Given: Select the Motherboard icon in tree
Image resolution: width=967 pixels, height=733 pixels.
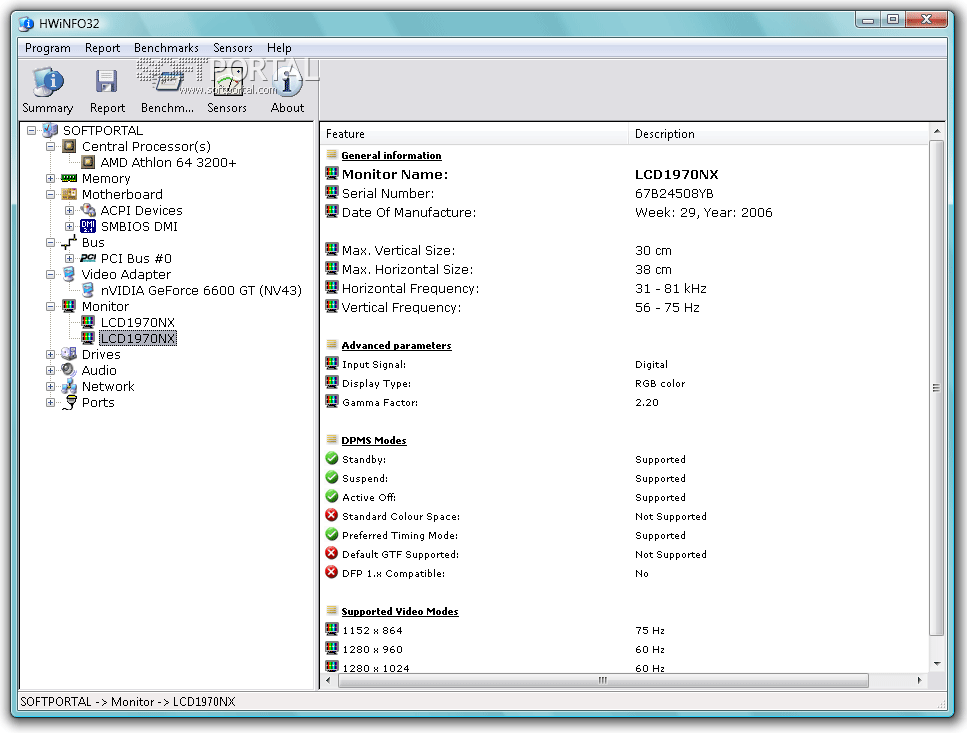Looking at the screenshot, I should click(69, 195).
